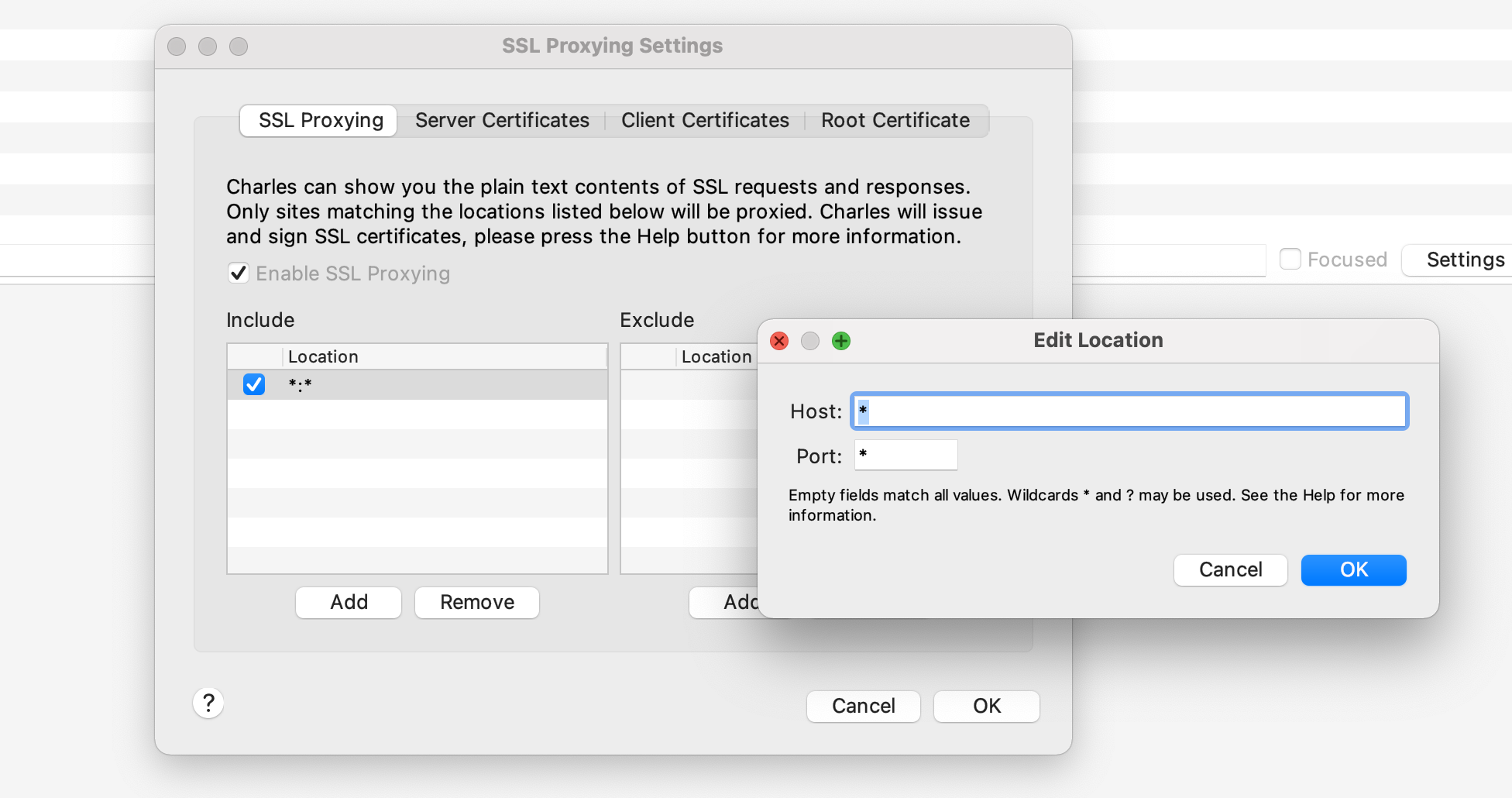Switch to the Client Certificates tab
The image size is (1512, 798).
(705, 121)
